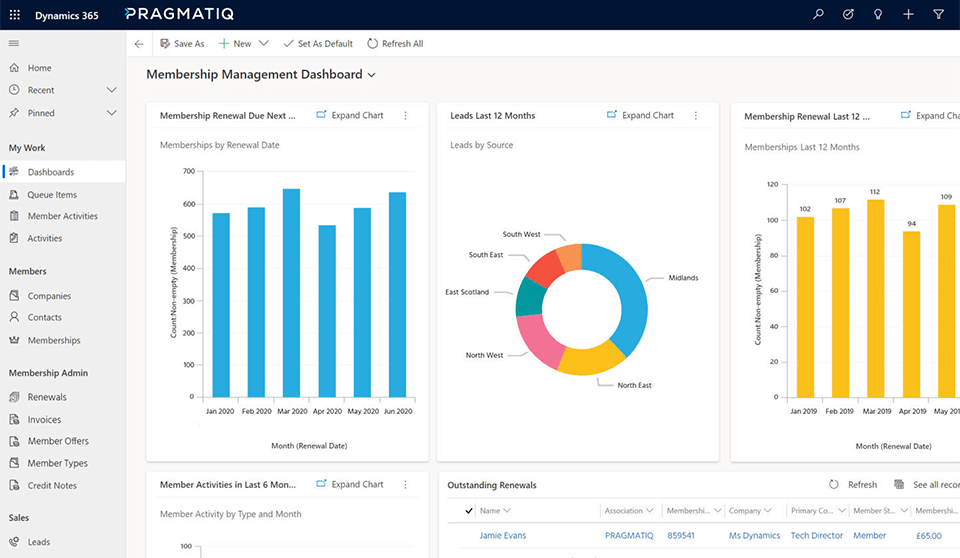The height and width of the screenshot is (558, 960).
Task: Select Companies in the Members section
Action: pos(49,296)
